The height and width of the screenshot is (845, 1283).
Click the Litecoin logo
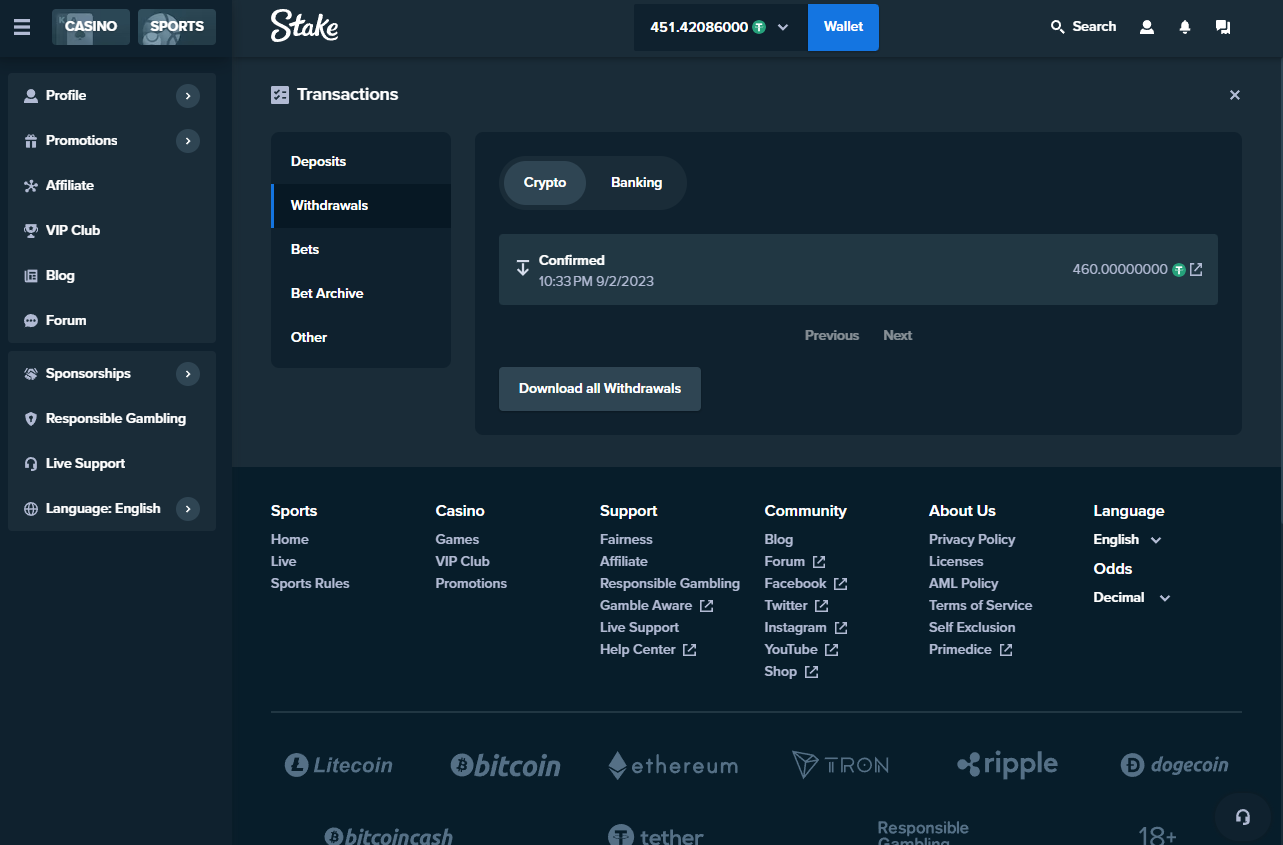coord(338,765)
